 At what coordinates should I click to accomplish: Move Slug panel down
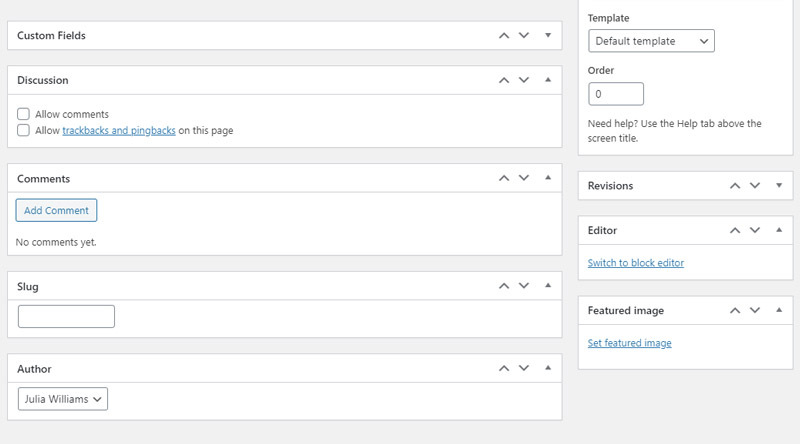coord(524,286)
